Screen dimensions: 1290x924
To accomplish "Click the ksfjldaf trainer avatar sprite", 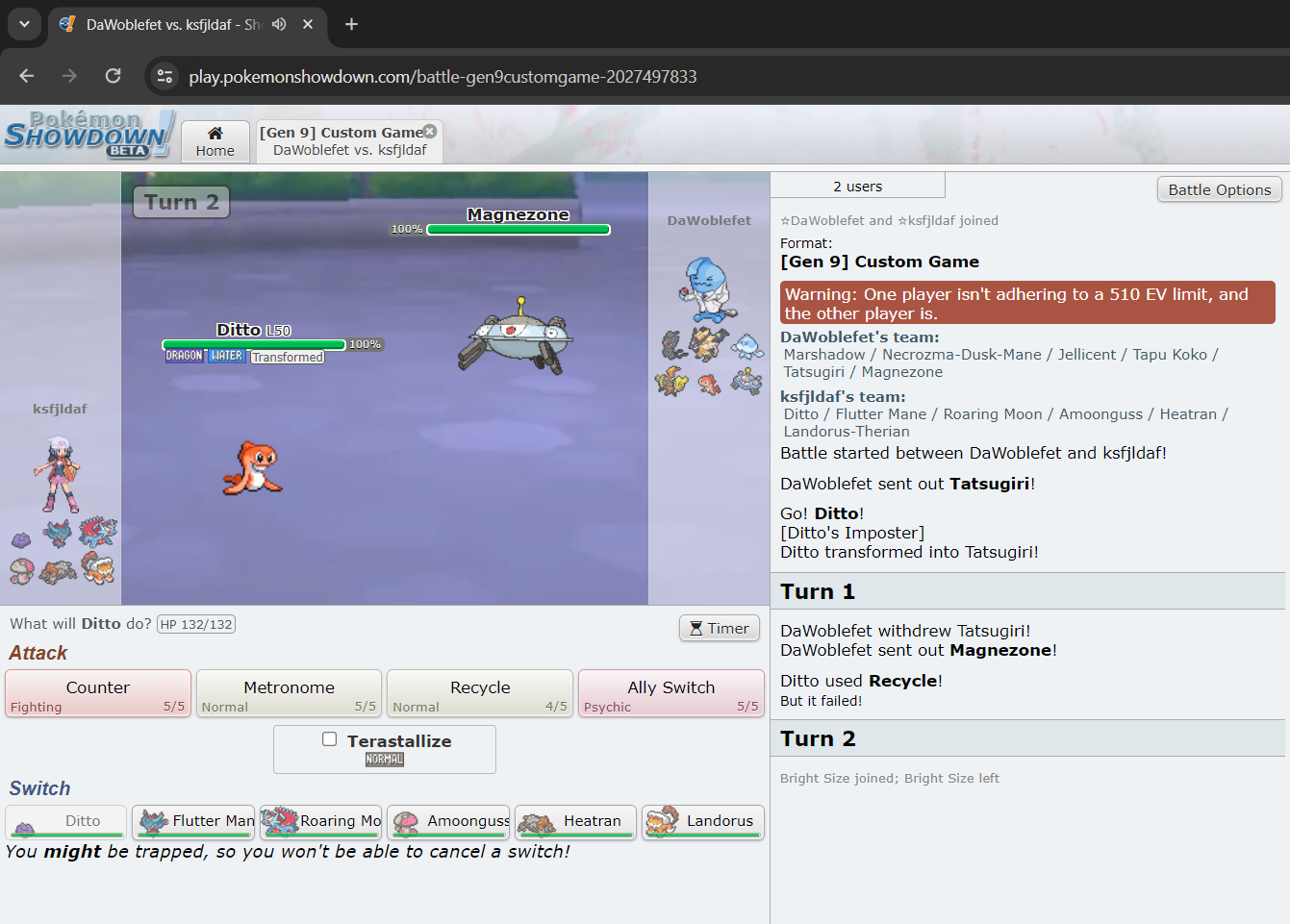I will coord(59,474).
